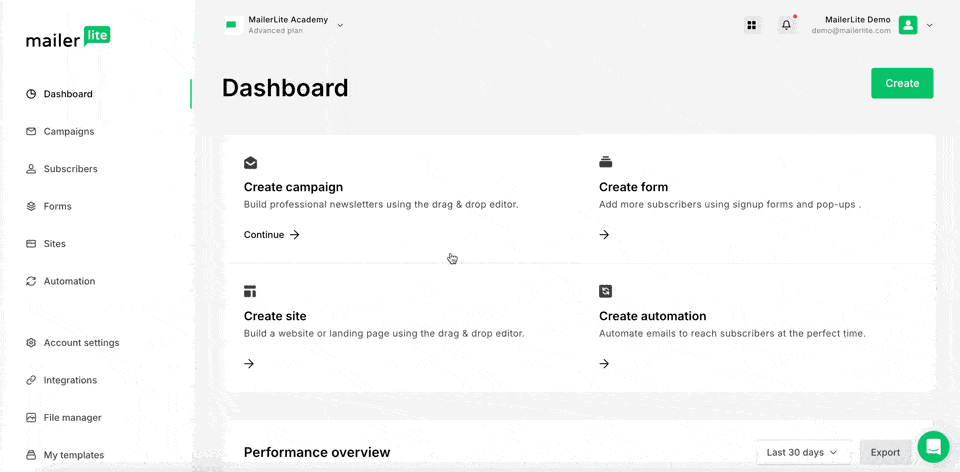Expand the MailerLite Demo profile menu

coord(930,25)
